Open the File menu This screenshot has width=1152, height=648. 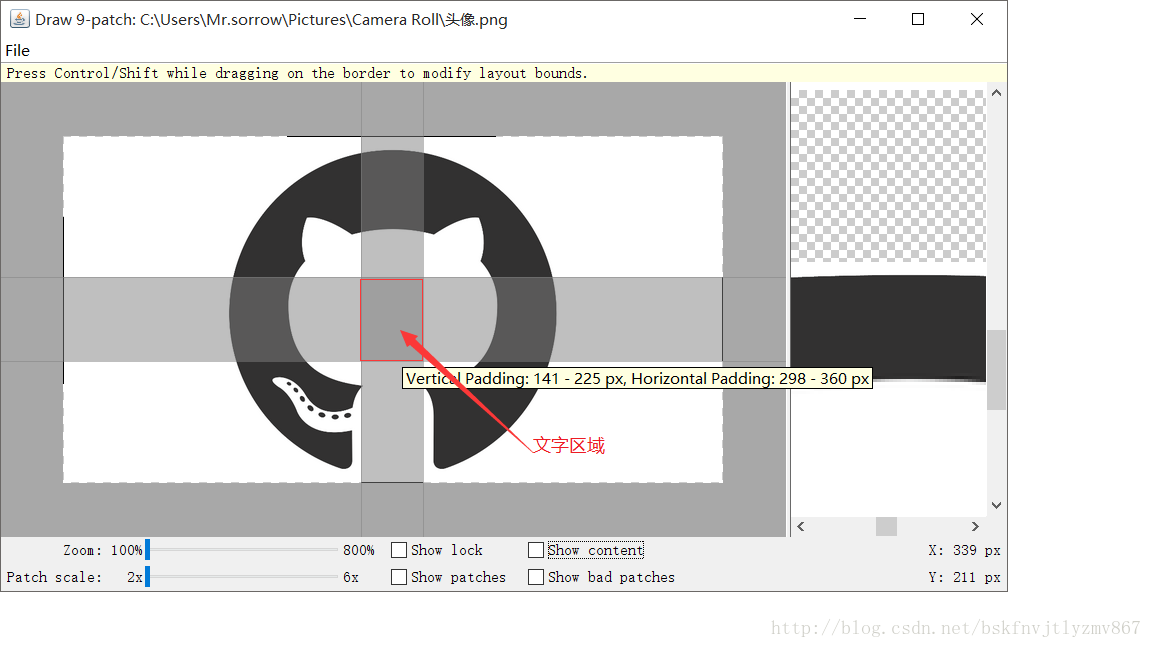pos(18,51)
